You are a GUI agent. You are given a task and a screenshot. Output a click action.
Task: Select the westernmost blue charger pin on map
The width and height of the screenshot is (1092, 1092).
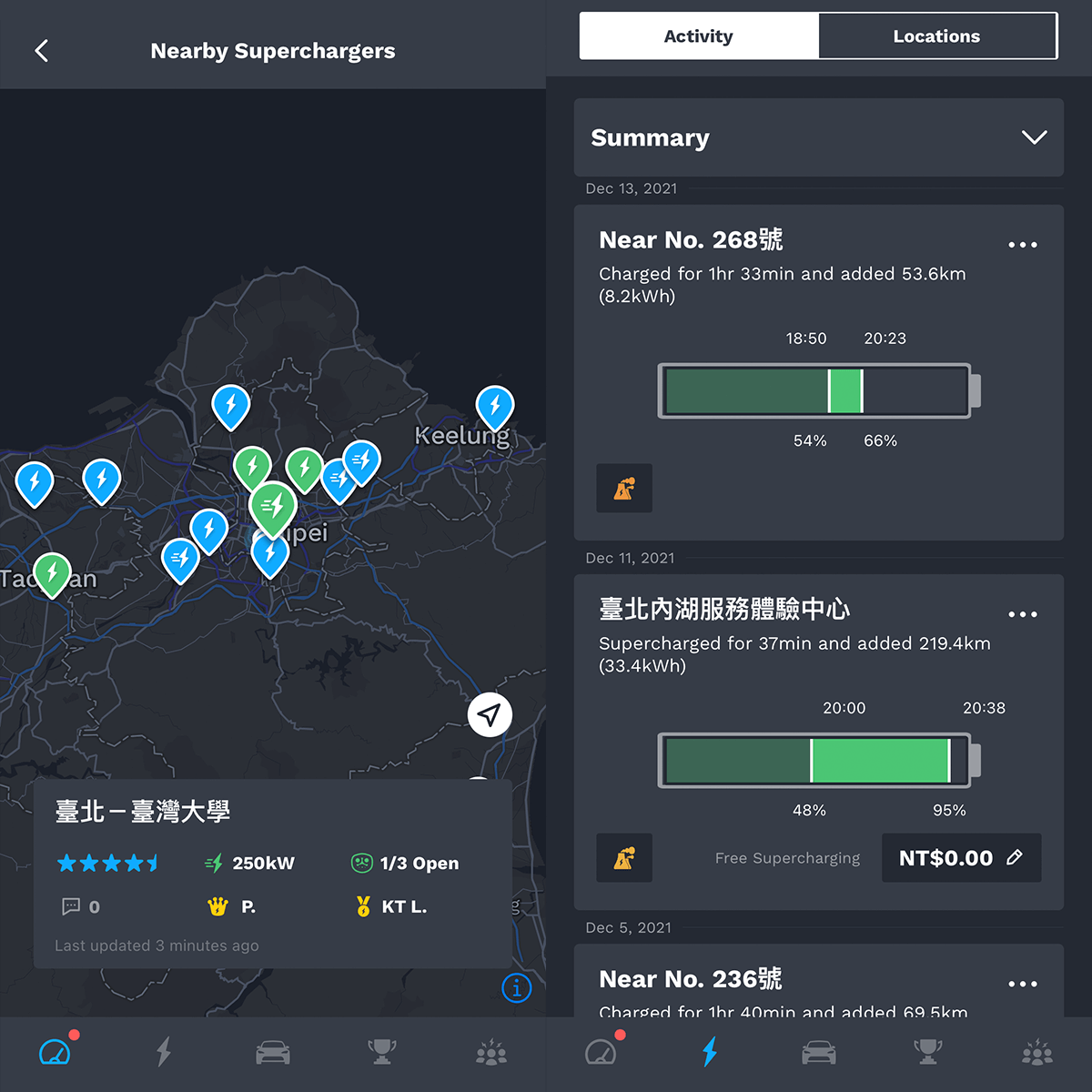click(x=35, y=483)
